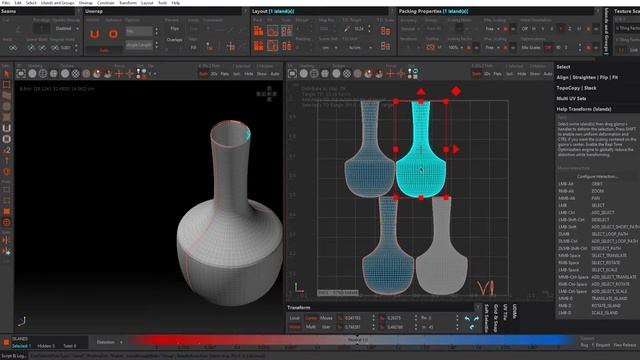Click the top Fit icon in Layout panel

pos(272,31)
